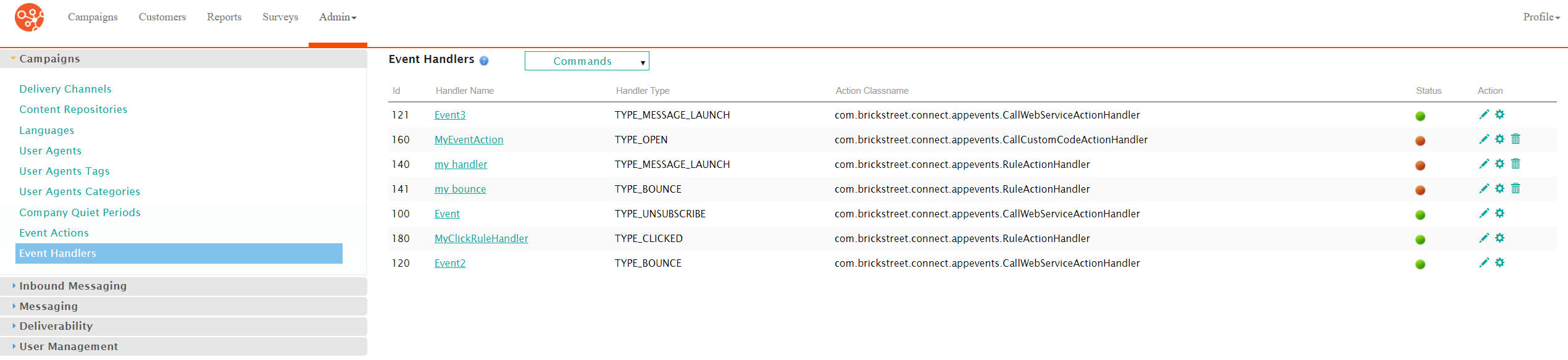
Task: Open gear settings for handler 100 Event
Action: (x=1500, y=213)
